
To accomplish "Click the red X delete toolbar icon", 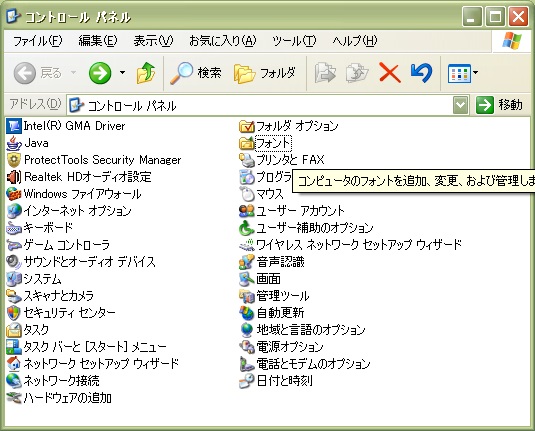I will pyautogui.click(x=390, y=73).
